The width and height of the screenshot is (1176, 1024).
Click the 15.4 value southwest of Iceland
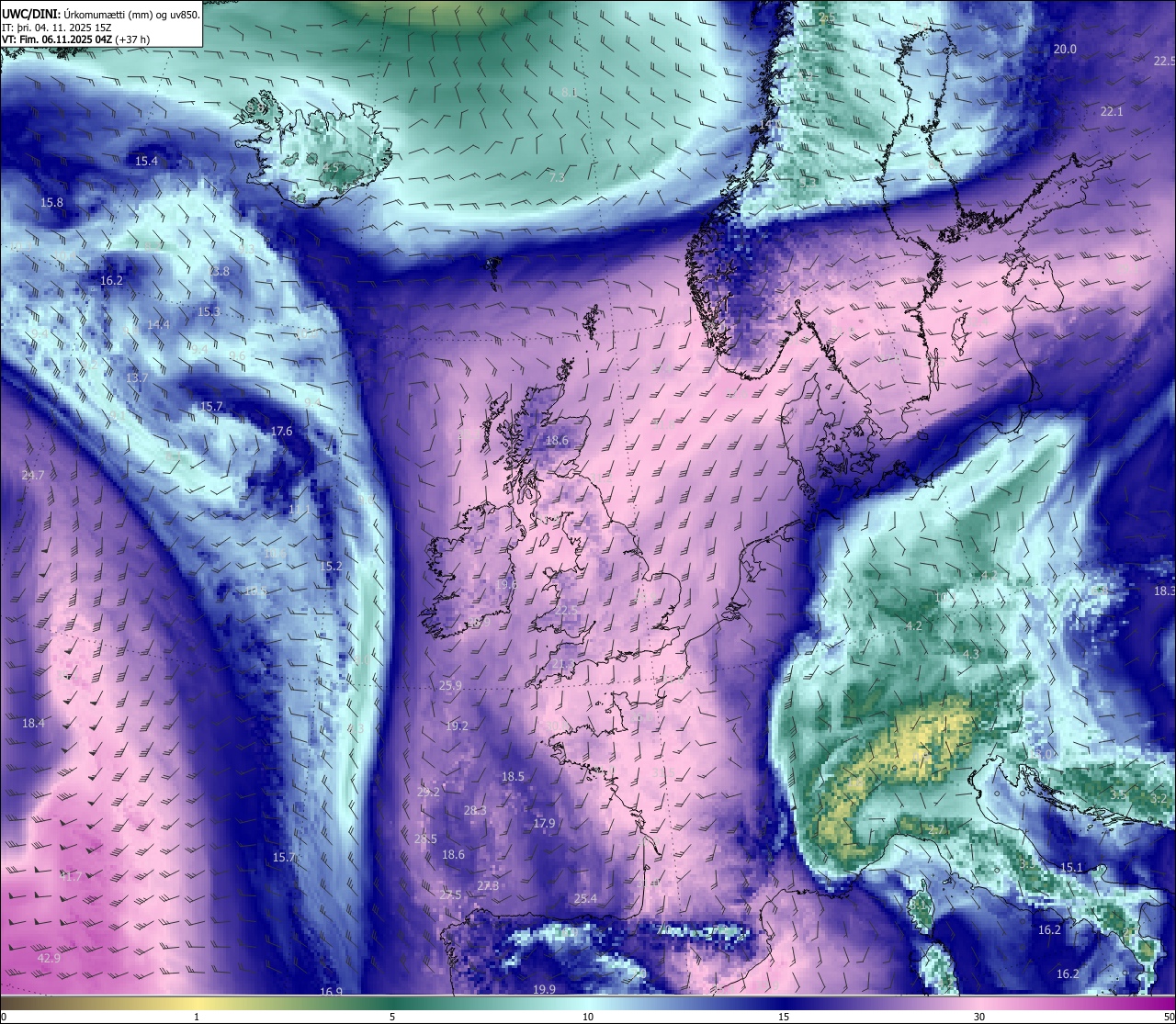(146, 162)
